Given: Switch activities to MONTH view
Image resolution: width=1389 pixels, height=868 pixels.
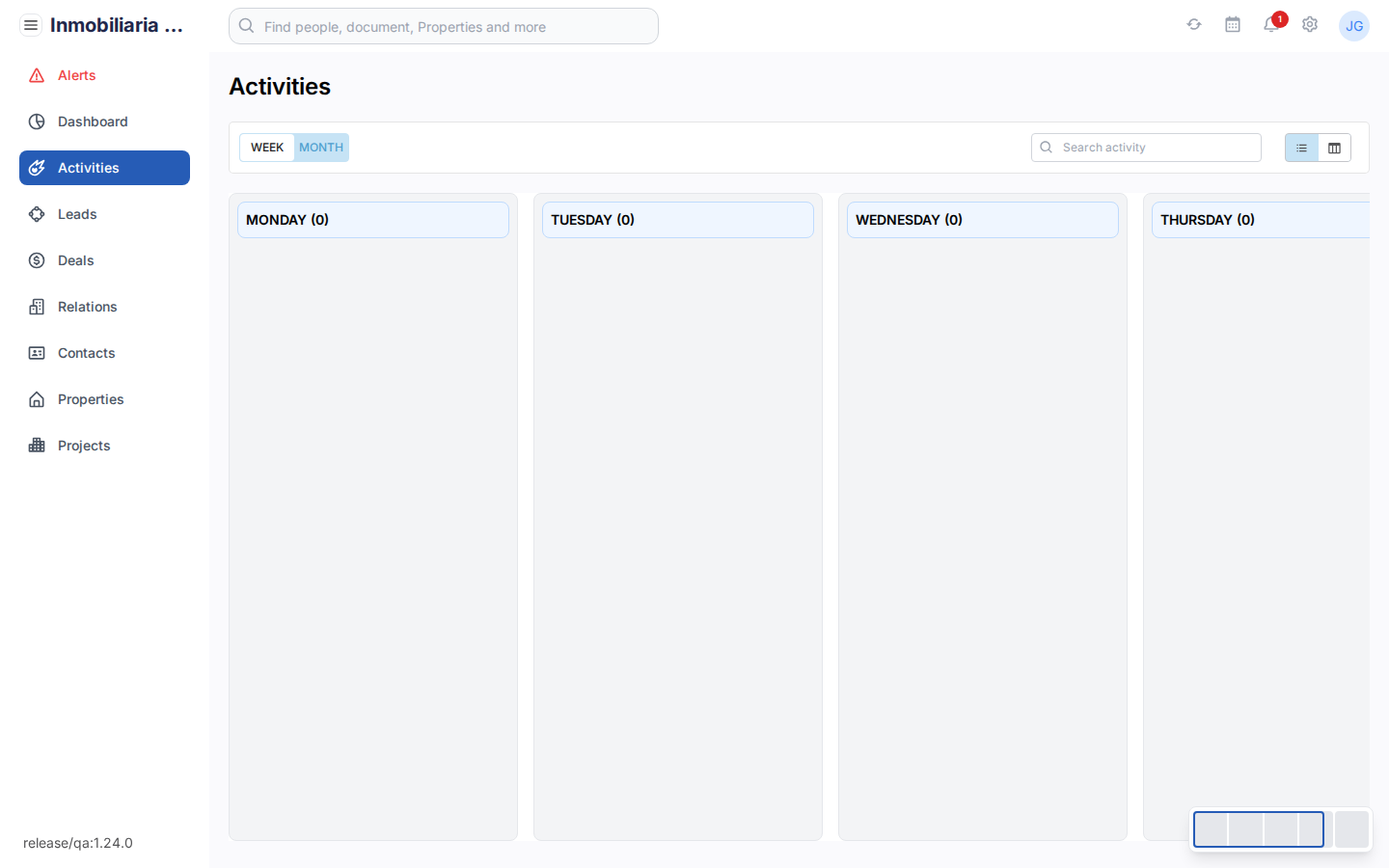Looking at the screenshot, I should 320,148.
